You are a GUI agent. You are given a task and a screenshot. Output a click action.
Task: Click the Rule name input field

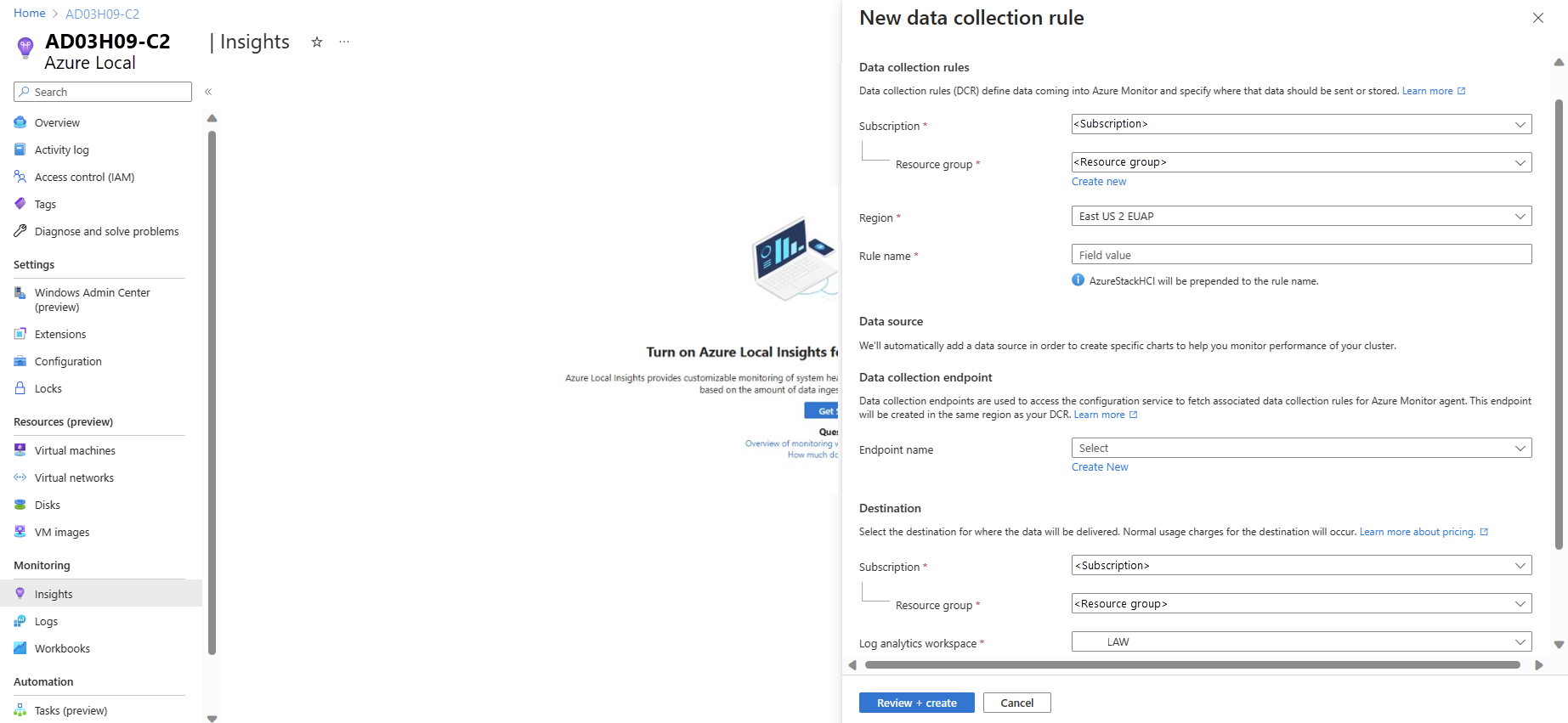pos(1301,255)
